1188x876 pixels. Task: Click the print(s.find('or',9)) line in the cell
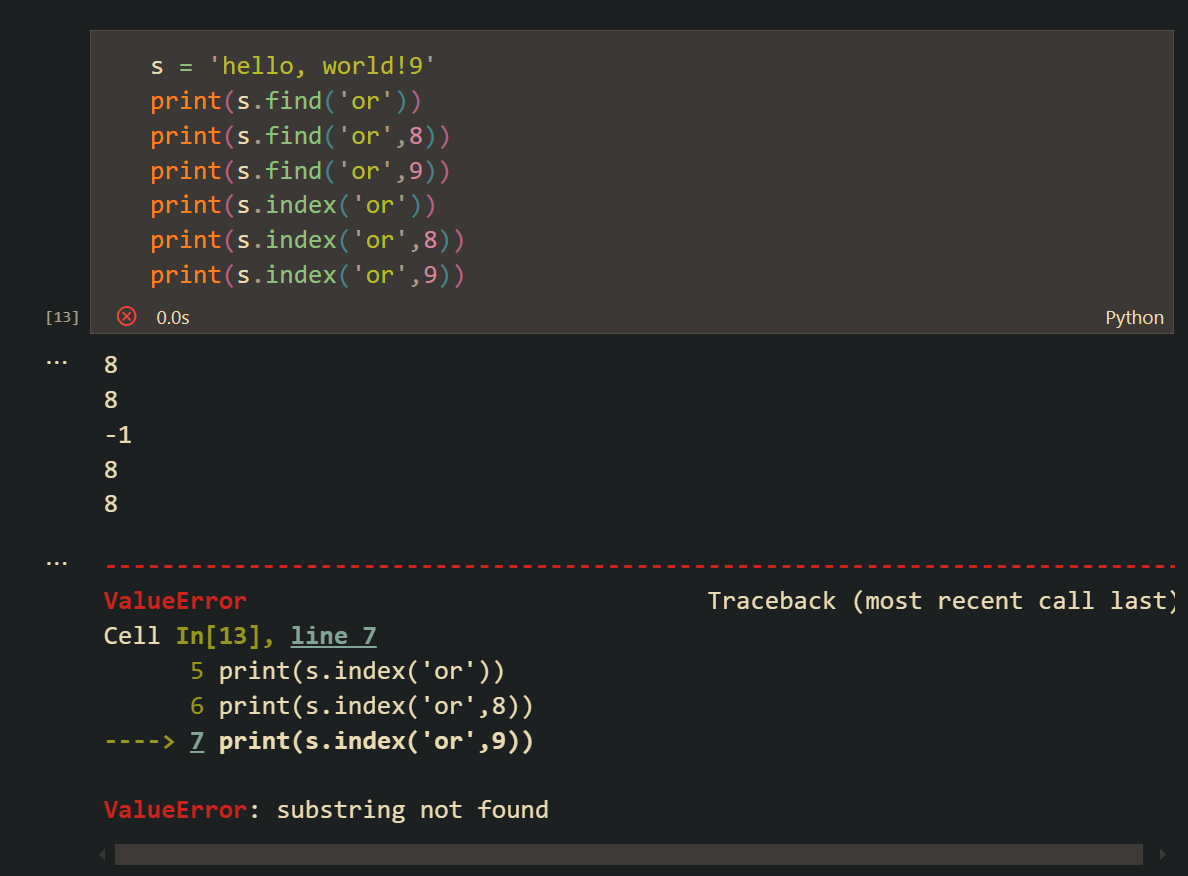(x=300, y=171)
